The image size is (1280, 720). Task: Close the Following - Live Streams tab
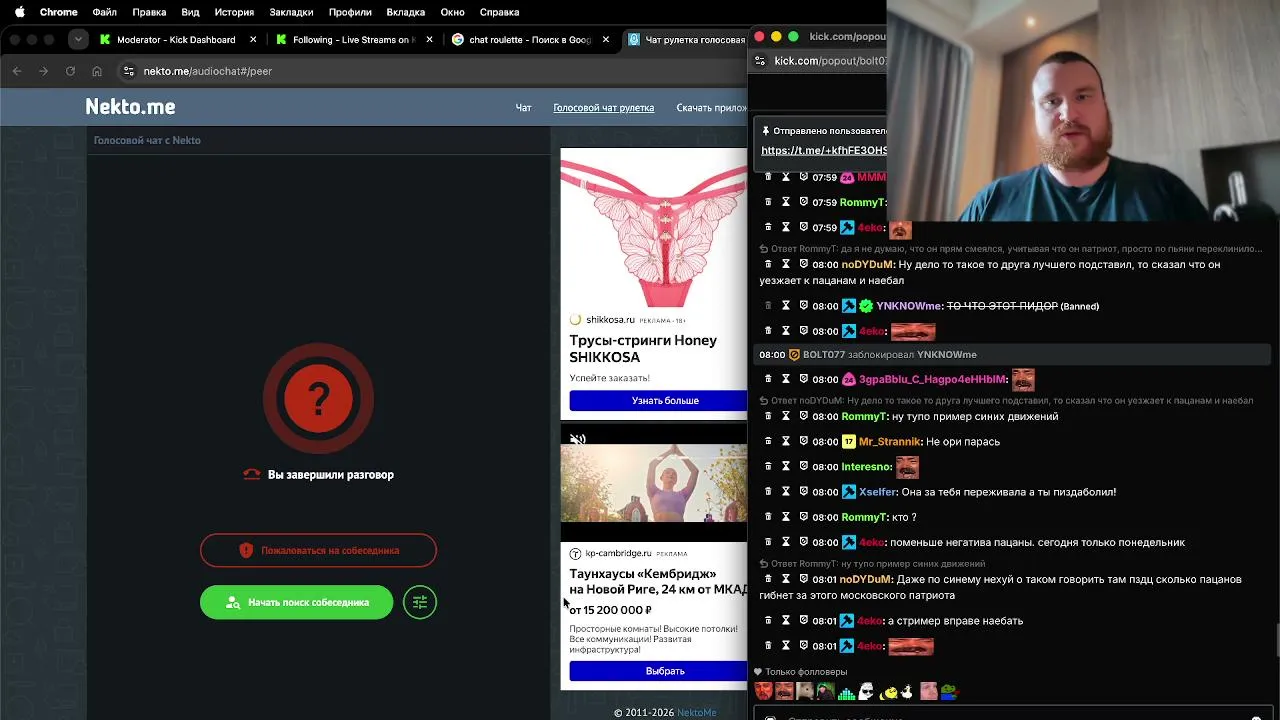point(430,40)
